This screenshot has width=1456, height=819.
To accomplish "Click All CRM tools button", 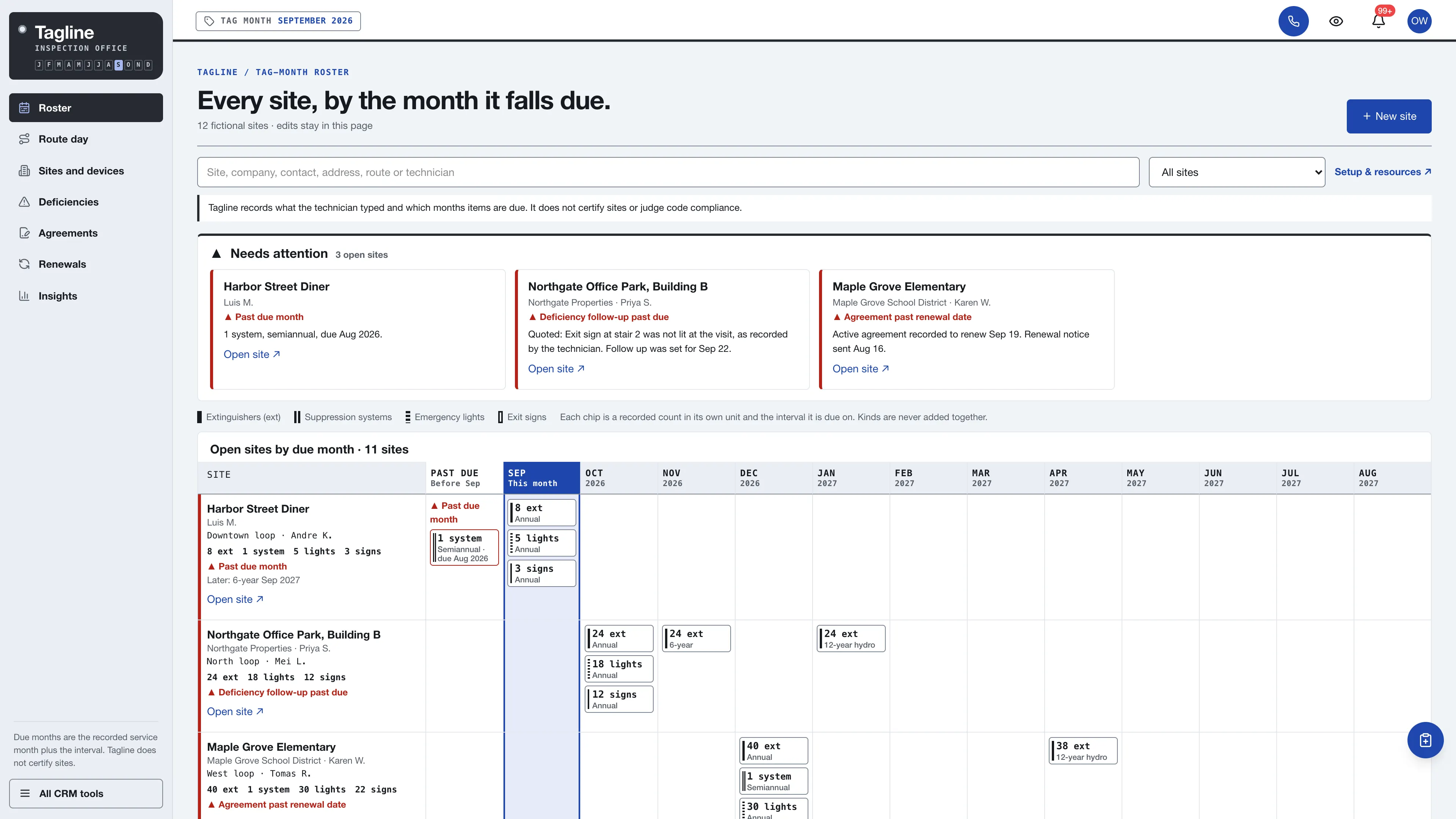I will 86,793.
